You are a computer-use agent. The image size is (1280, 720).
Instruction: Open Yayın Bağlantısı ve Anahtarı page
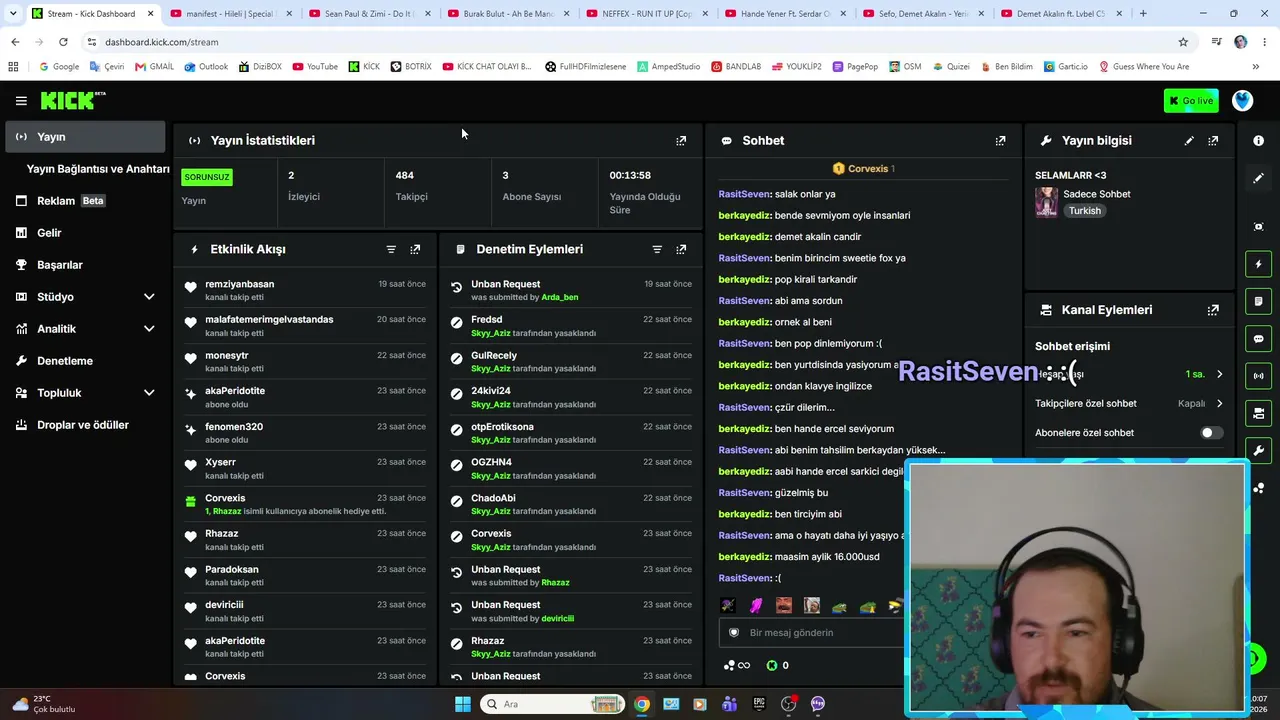[98, 169]
